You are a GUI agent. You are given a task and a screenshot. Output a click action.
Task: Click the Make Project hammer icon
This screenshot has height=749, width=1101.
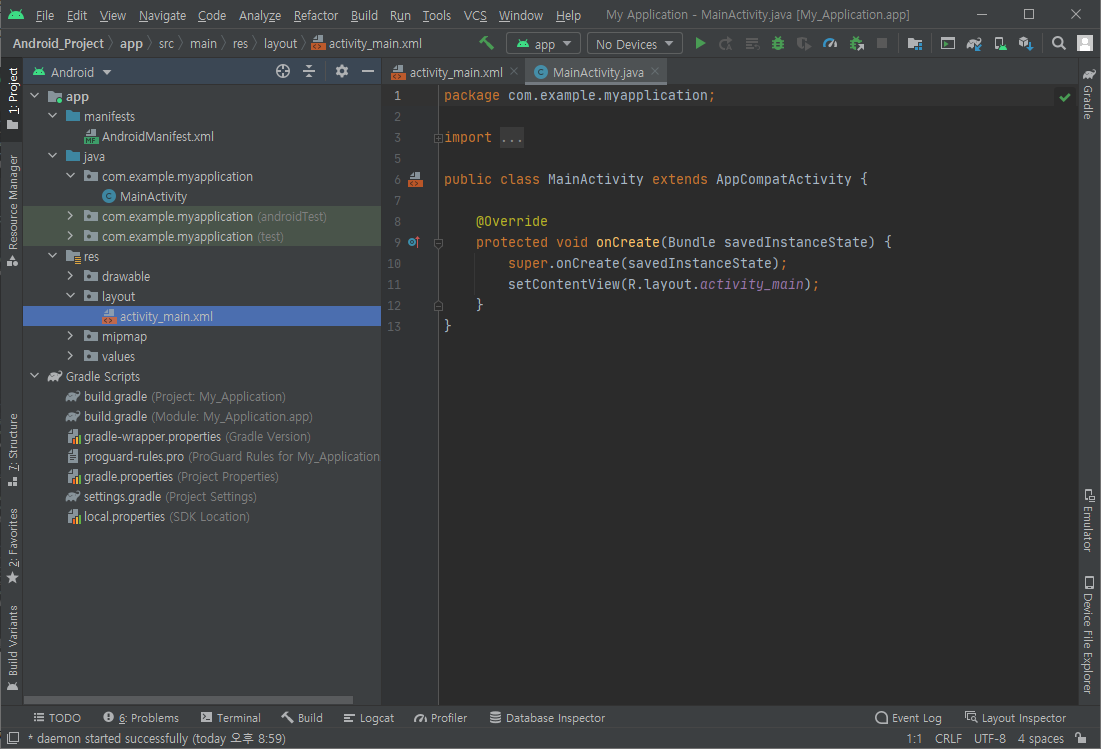tap(486, 44)
